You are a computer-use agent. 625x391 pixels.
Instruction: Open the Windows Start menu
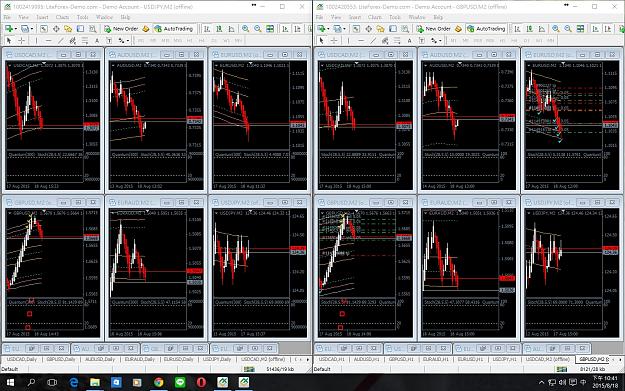[x=10, y=383]
